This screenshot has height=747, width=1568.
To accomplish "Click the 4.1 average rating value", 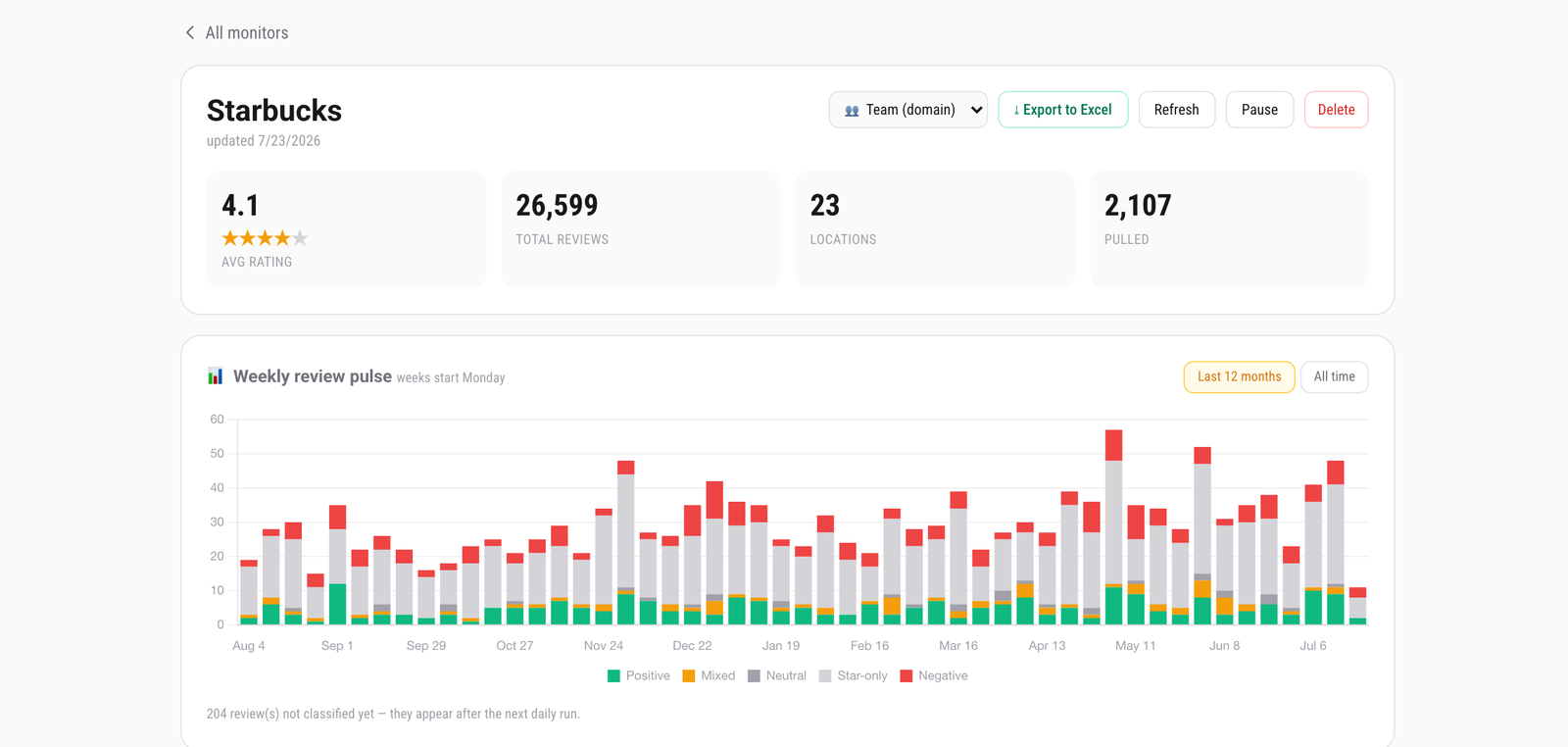I will (x=240, y=205).
